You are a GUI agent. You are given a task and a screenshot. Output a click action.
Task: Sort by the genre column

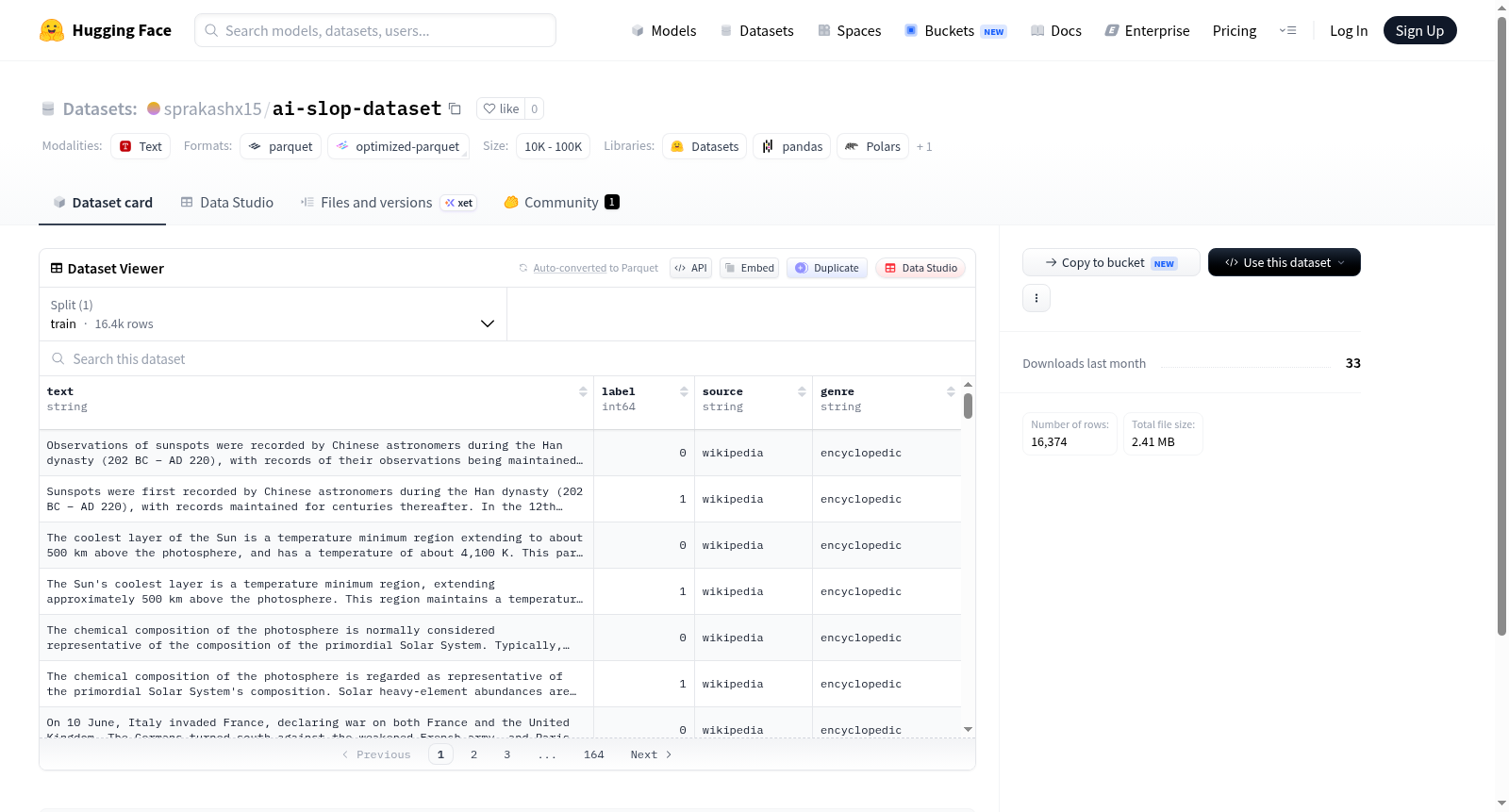951,391
